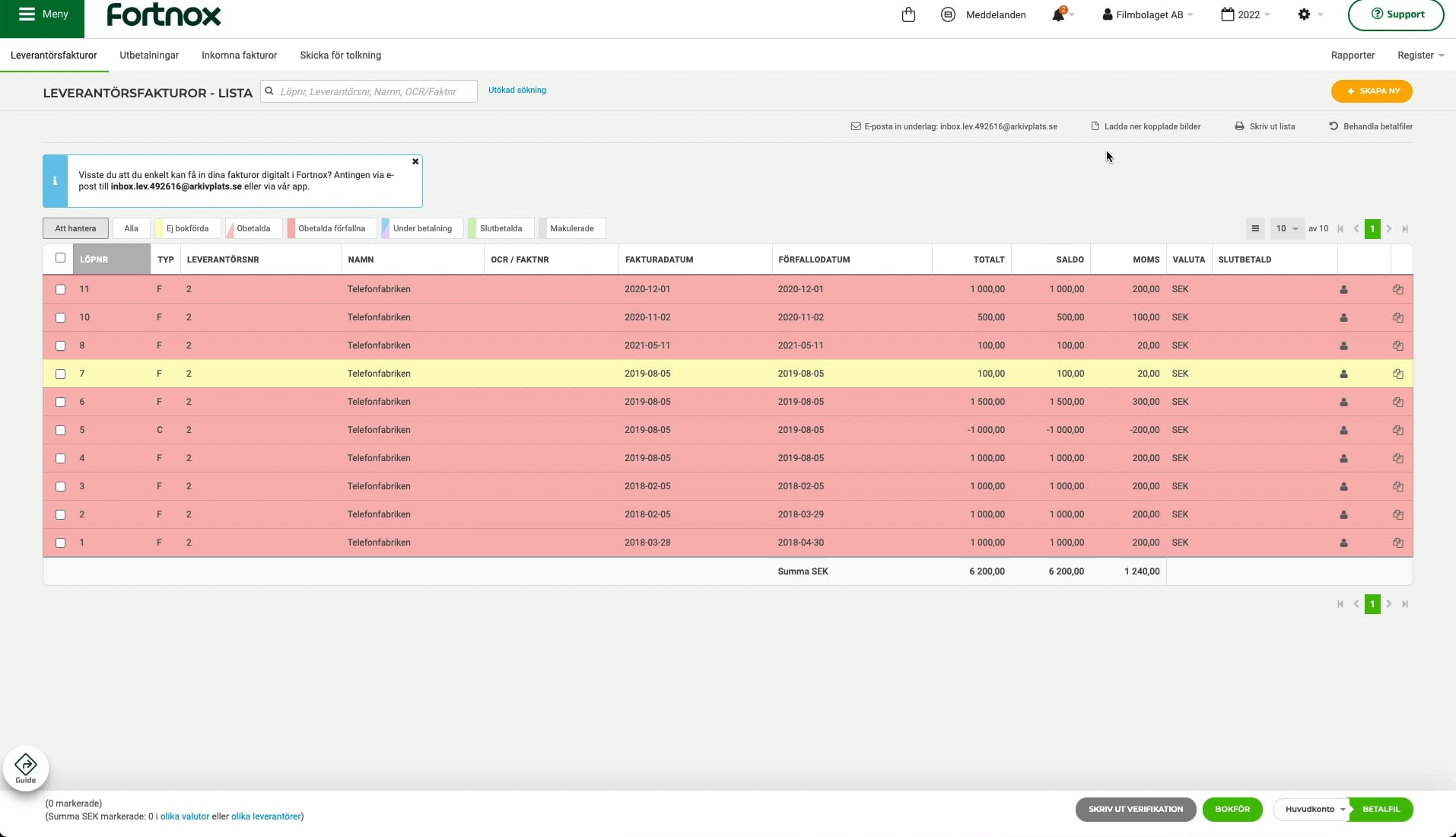Expand the rows-per-page dropdown showing 10

[1287, 228]
